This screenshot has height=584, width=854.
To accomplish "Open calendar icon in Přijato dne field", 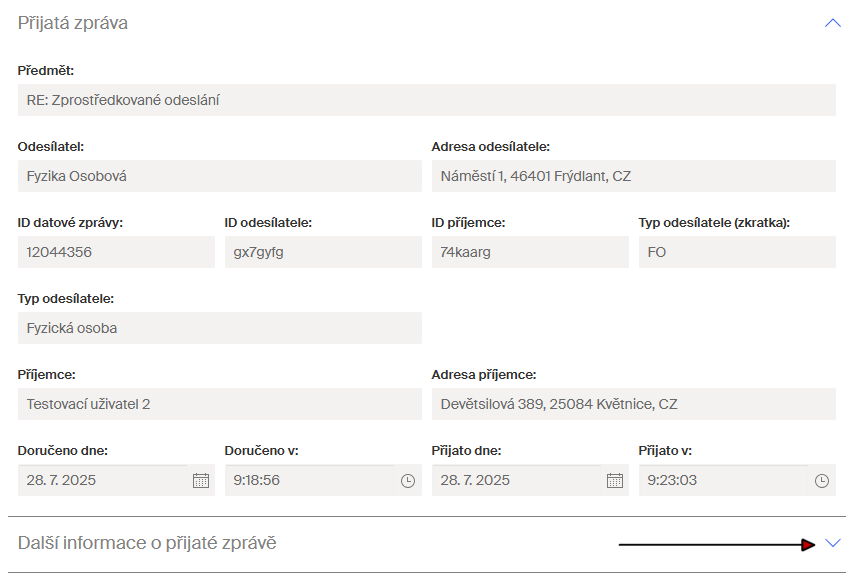I will click(x=615, y=481).
